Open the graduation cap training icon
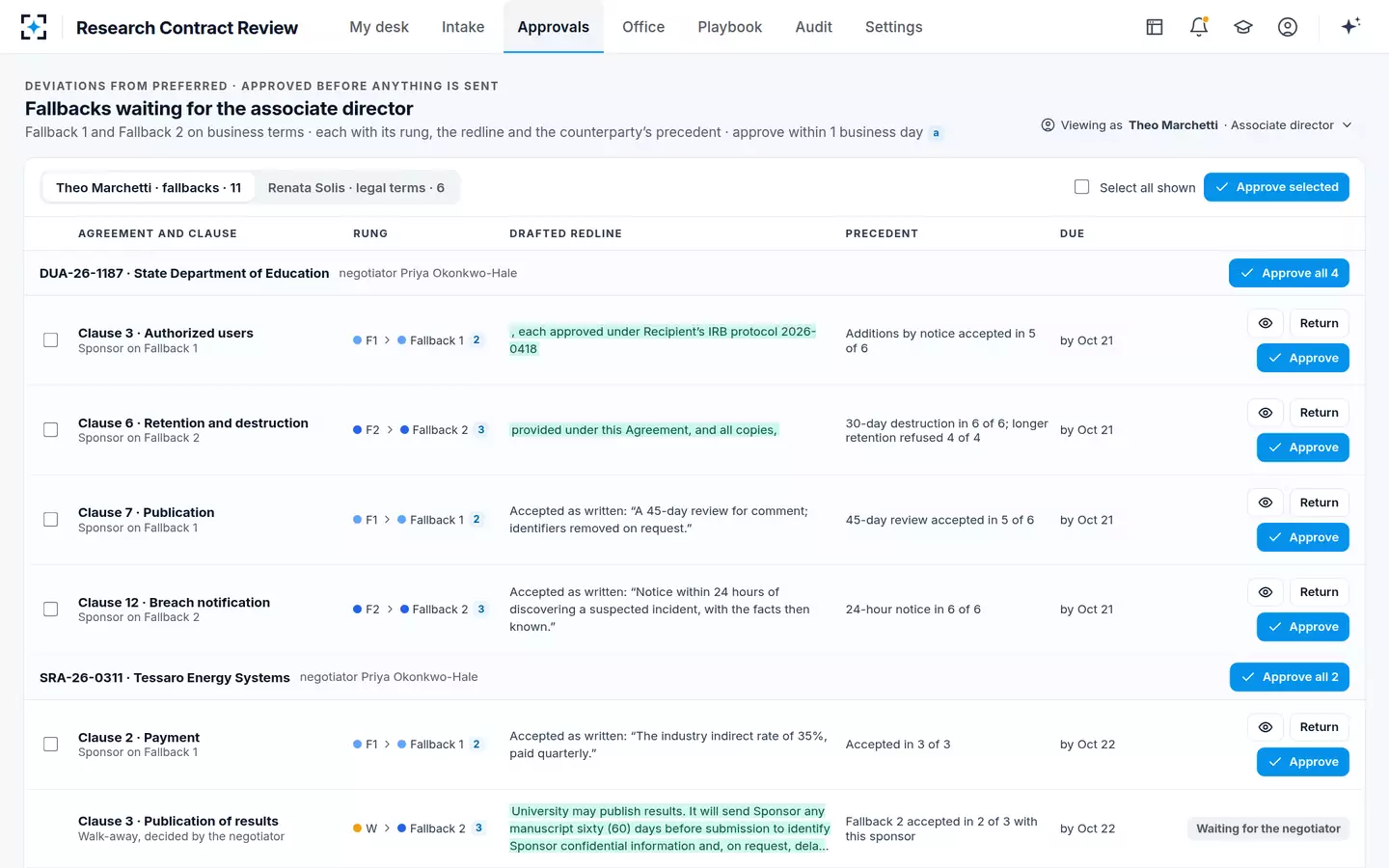Screen dimensions: 1389x868 (x=1243, y=27)
